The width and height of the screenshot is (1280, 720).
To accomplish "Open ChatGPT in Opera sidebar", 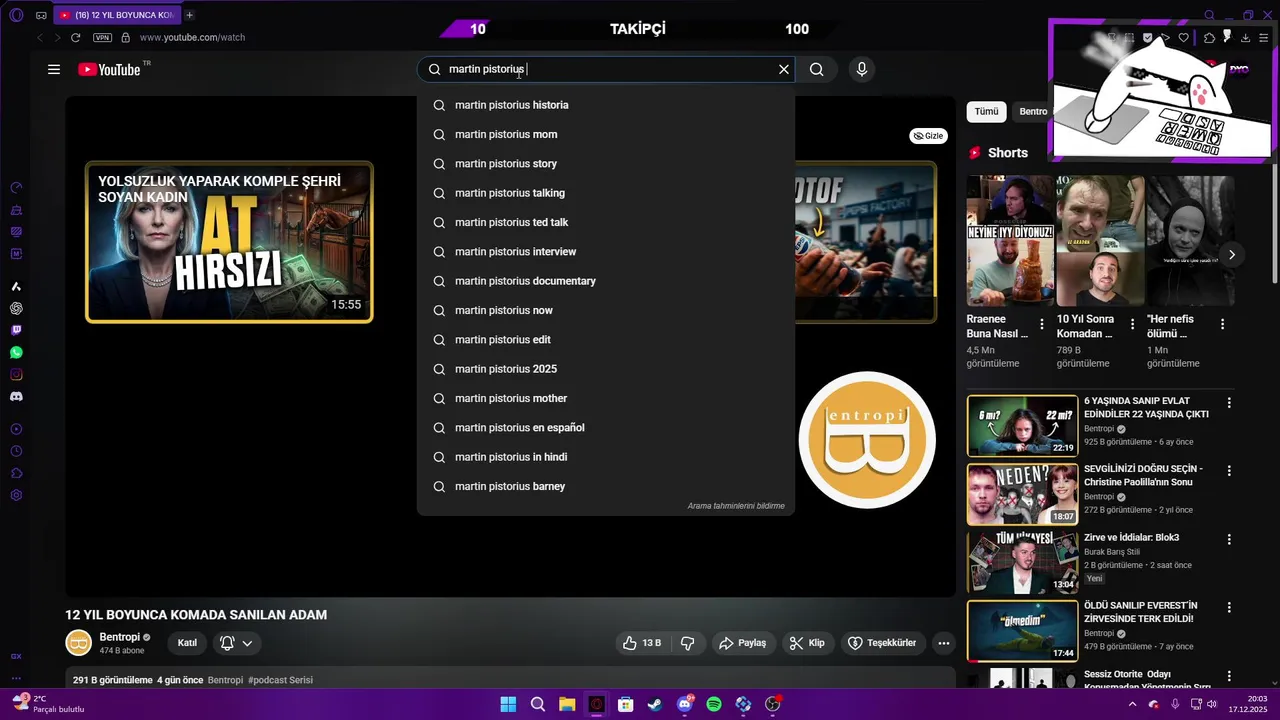I will coord(16,309).
